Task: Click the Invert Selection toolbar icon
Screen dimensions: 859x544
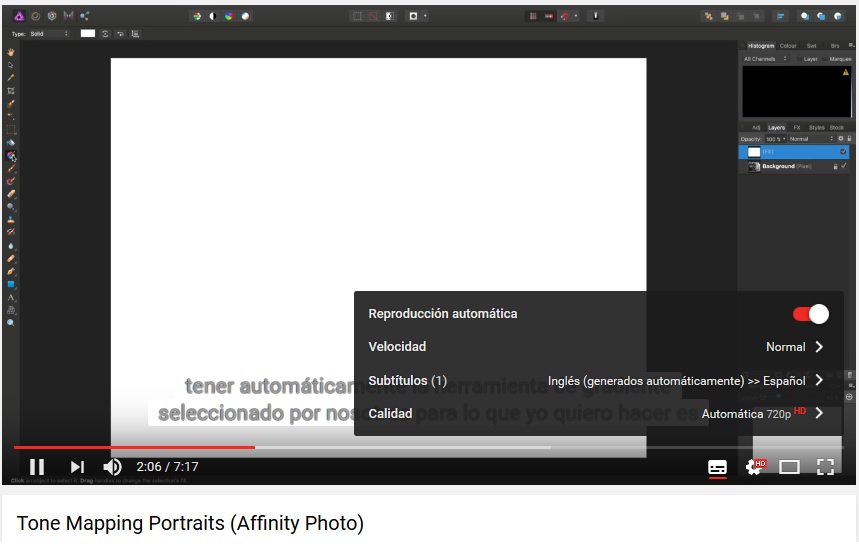Action: pos(390,16)
